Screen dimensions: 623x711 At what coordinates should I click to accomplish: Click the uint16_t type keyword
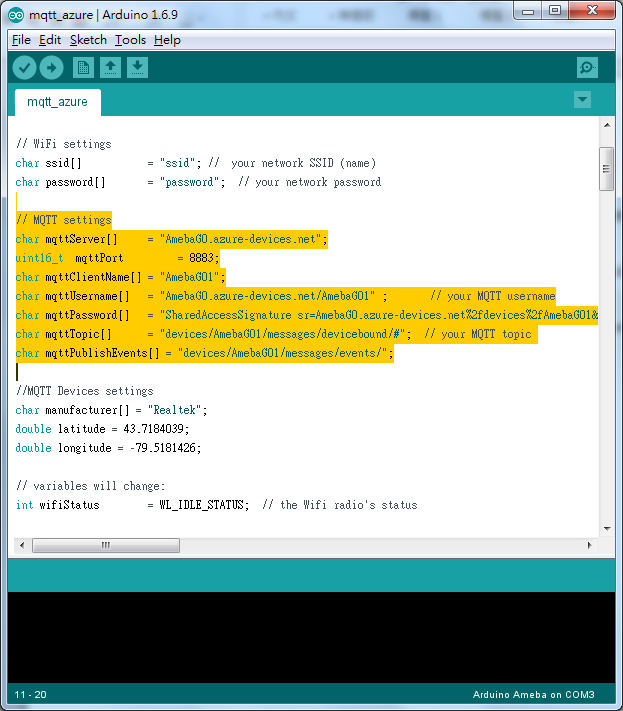click(x=39, y=258)
